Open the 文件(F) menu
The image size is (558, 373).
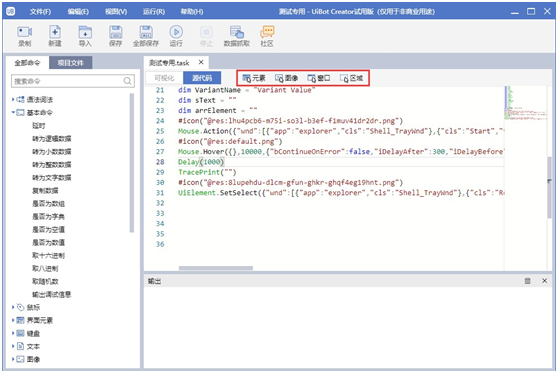pos(40,12)
